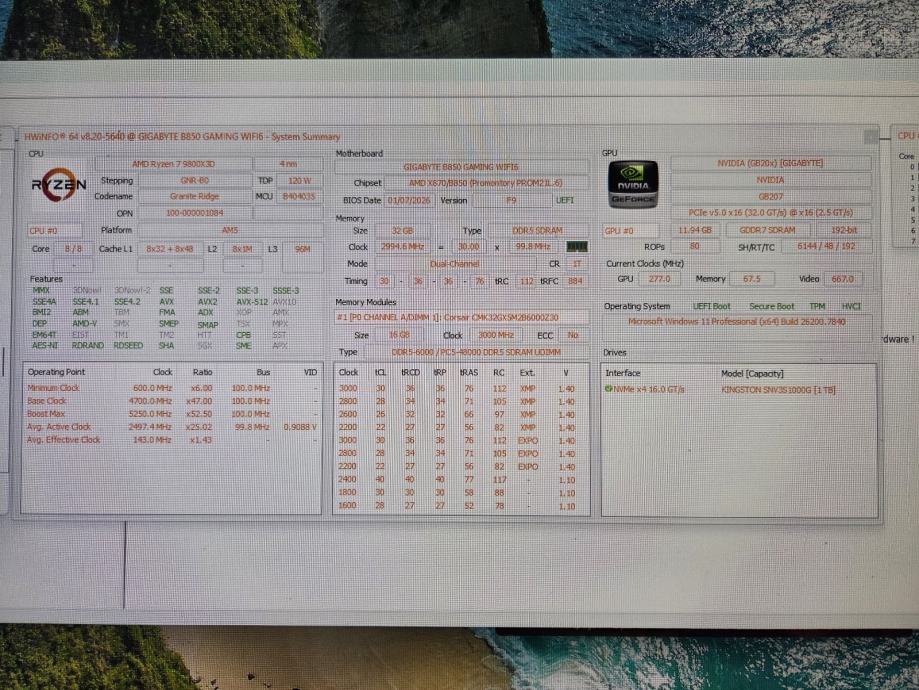Screen dimensions: 919x690
Task: Select the KINGSTON SNV3S1000G drive entry
Action: click(778, 389)
